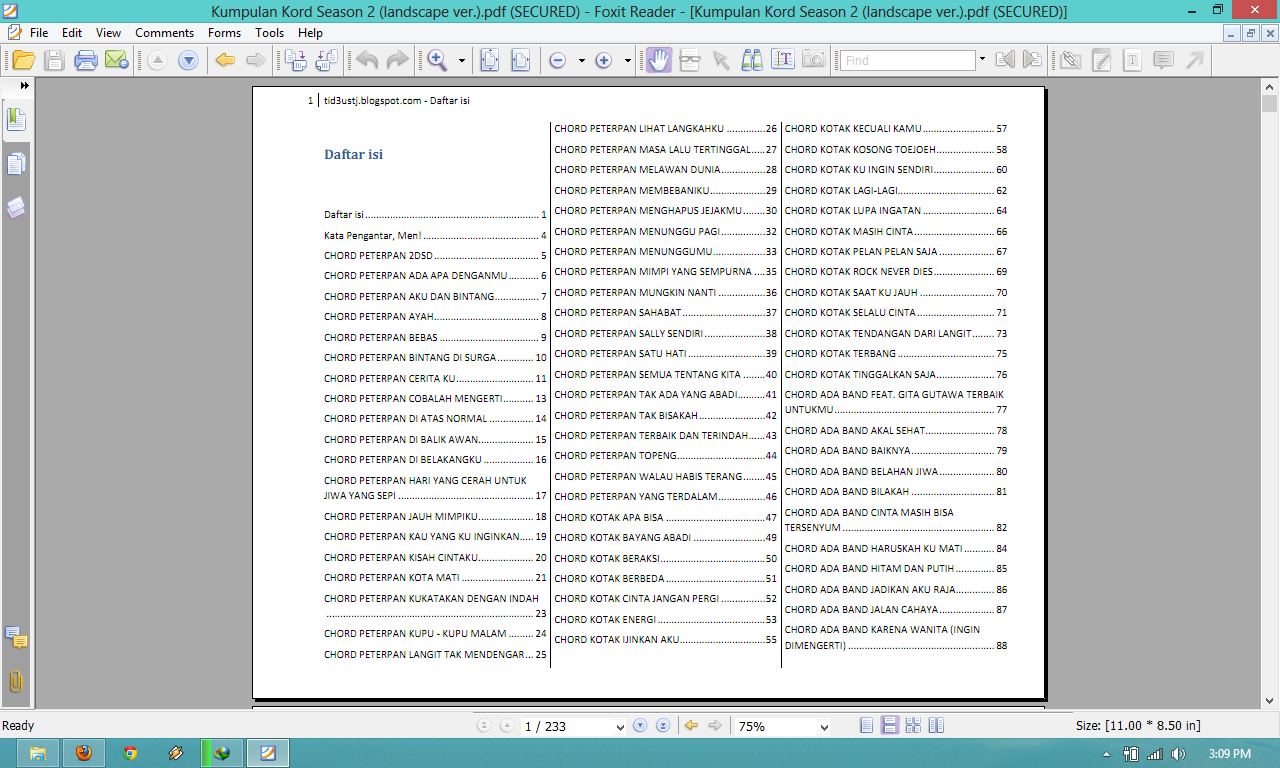
Task: Open the Edit menu
Action: click(x=72, y=33)
